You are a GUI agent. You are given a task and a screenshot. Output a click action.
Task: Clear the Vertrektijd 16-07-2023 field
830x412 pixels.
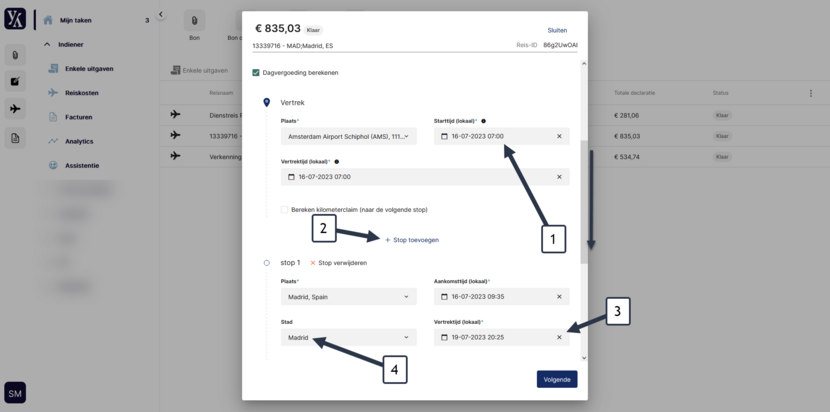(x=559, y=177)
